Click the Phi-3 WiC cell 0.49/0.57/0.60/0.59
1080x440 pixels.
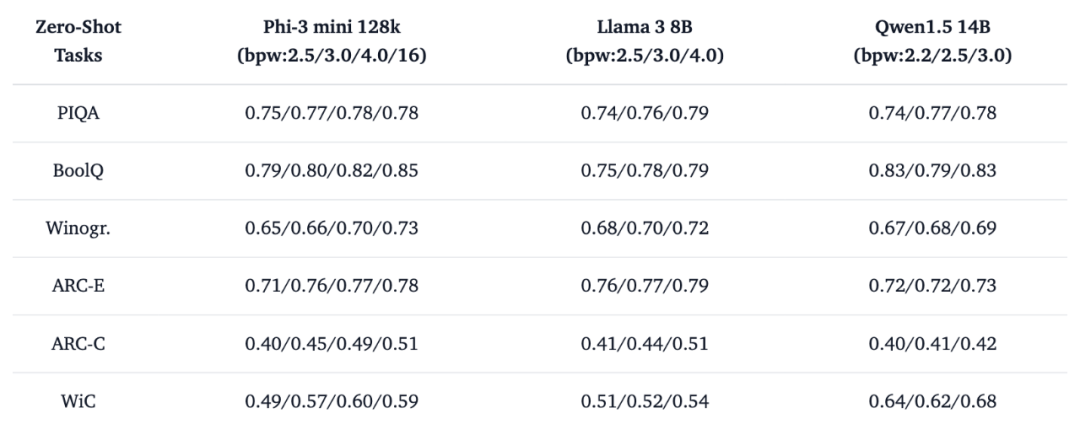point(332,402)
